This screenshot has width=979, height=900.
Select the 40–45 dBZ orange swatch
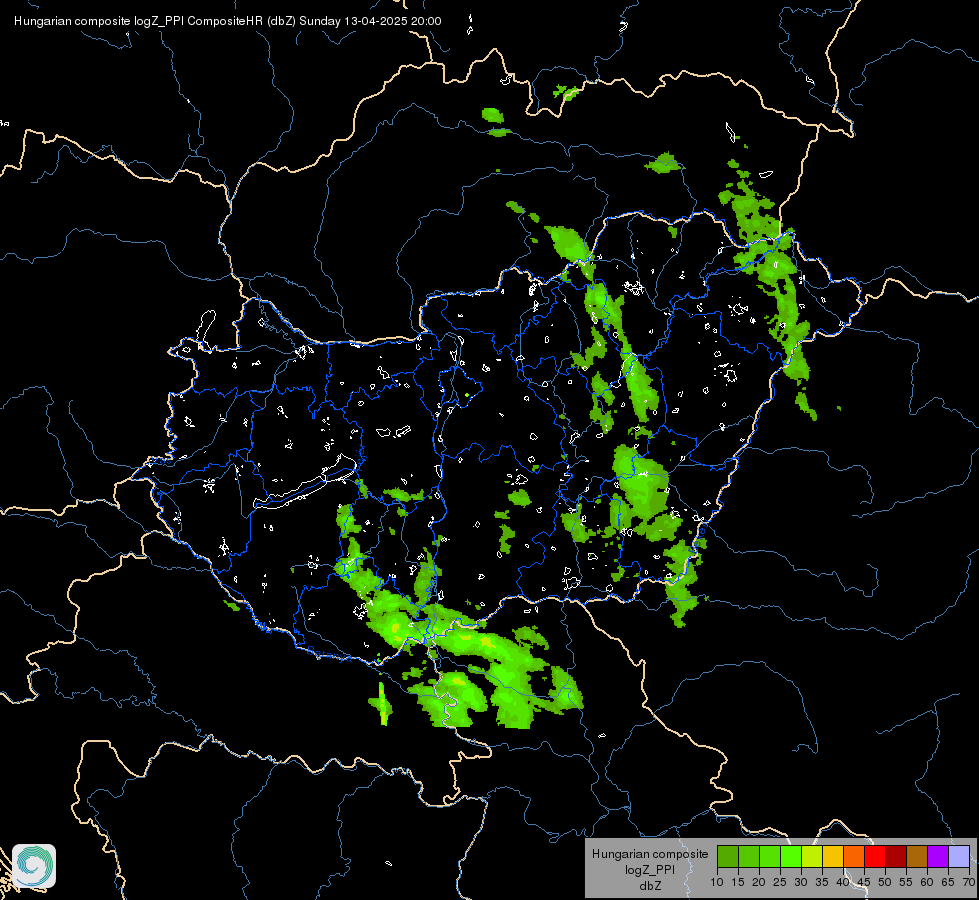pos(854,856)
